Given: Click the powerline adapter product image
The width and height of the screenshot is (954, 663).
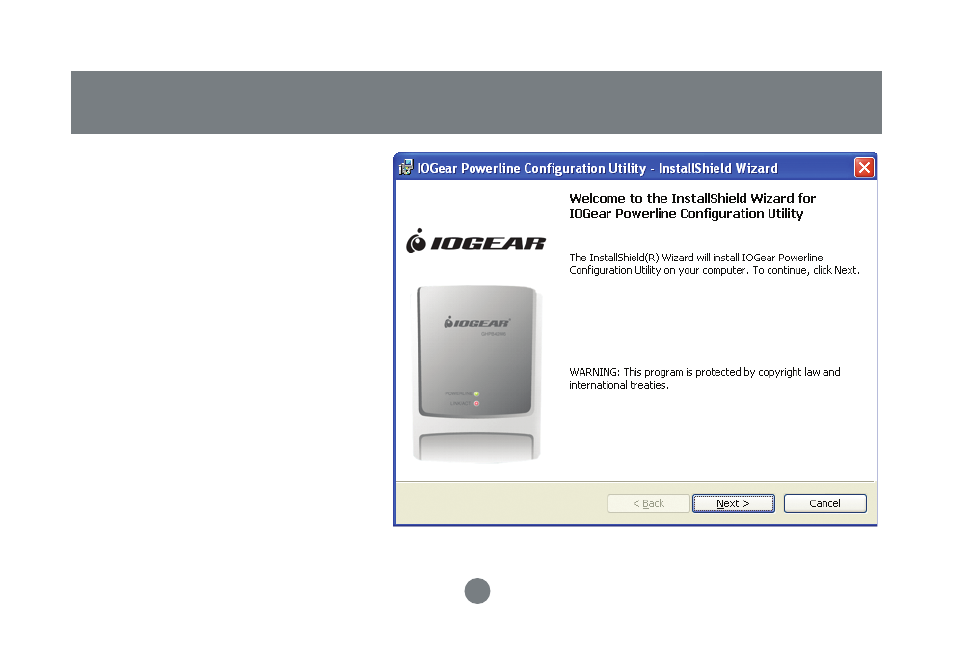Looking at the screenshot, I should point(476,374).
